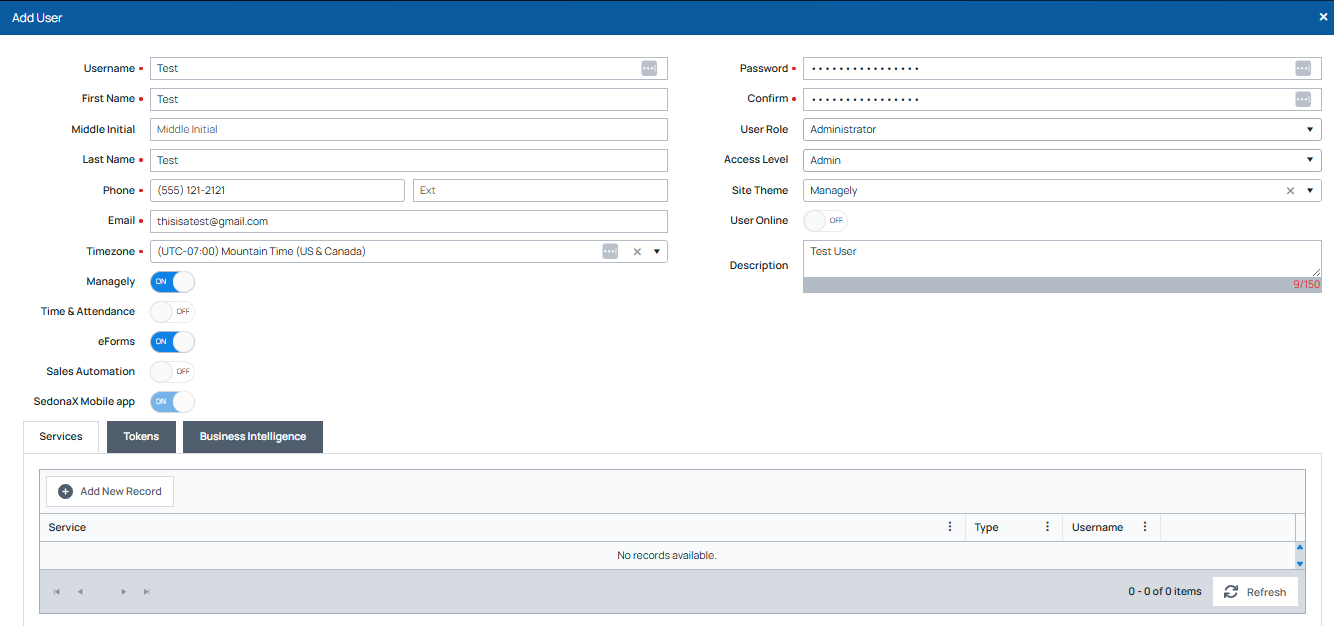
Task: Toggle the SedonaX Mobile app switch
Action: [172, 402]
